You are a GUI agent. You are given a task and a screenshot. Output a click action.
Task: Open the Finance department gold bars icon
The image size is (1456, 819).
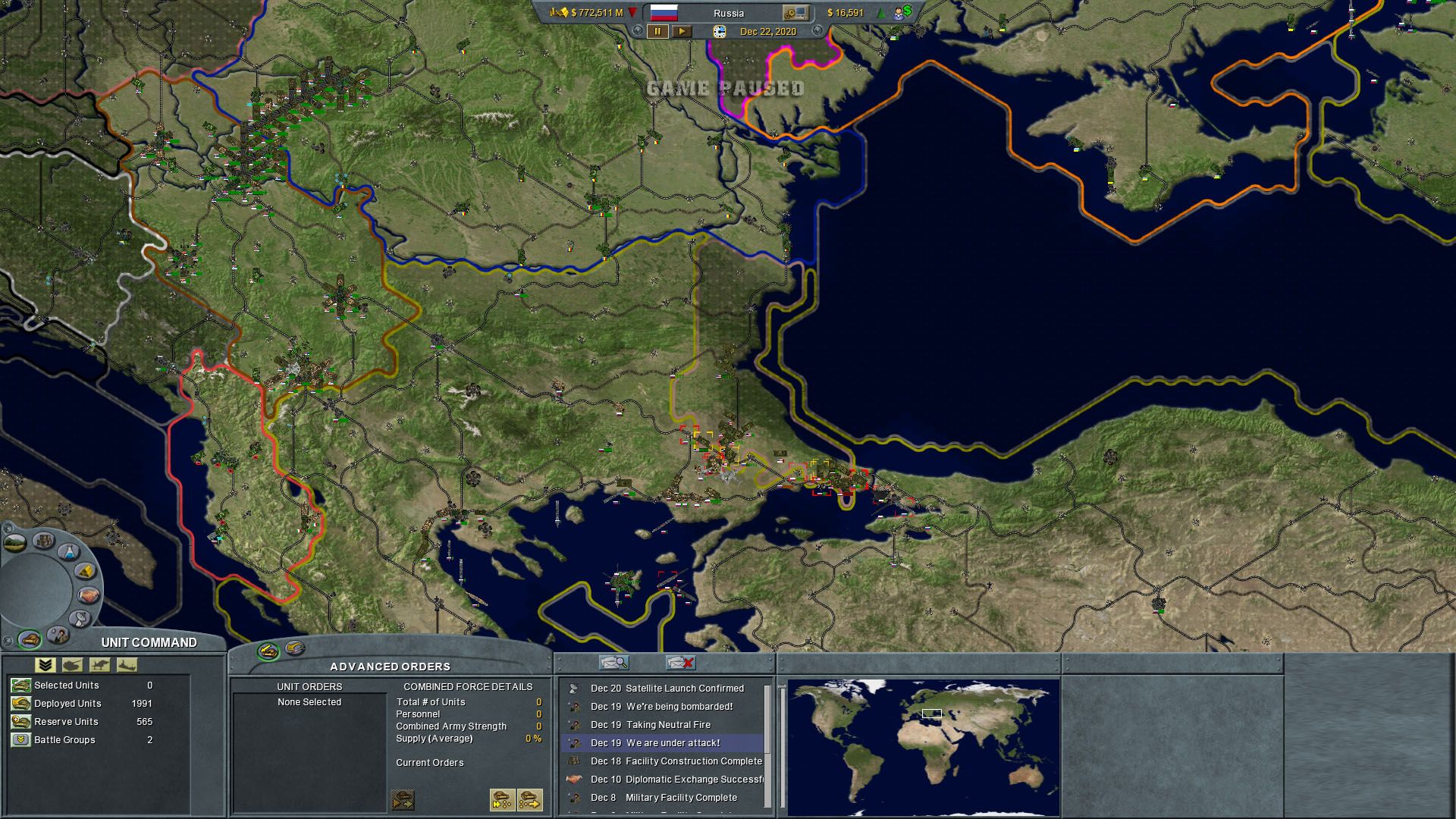[x=86, y=570]
